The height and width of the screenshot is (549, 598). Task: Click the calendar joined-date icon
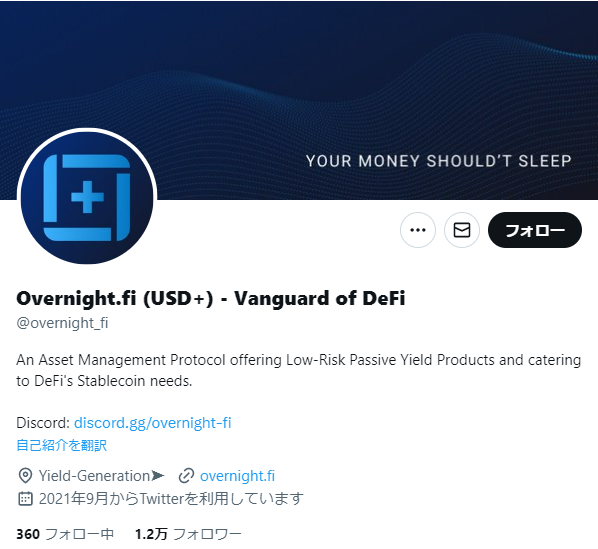[25, 498]
